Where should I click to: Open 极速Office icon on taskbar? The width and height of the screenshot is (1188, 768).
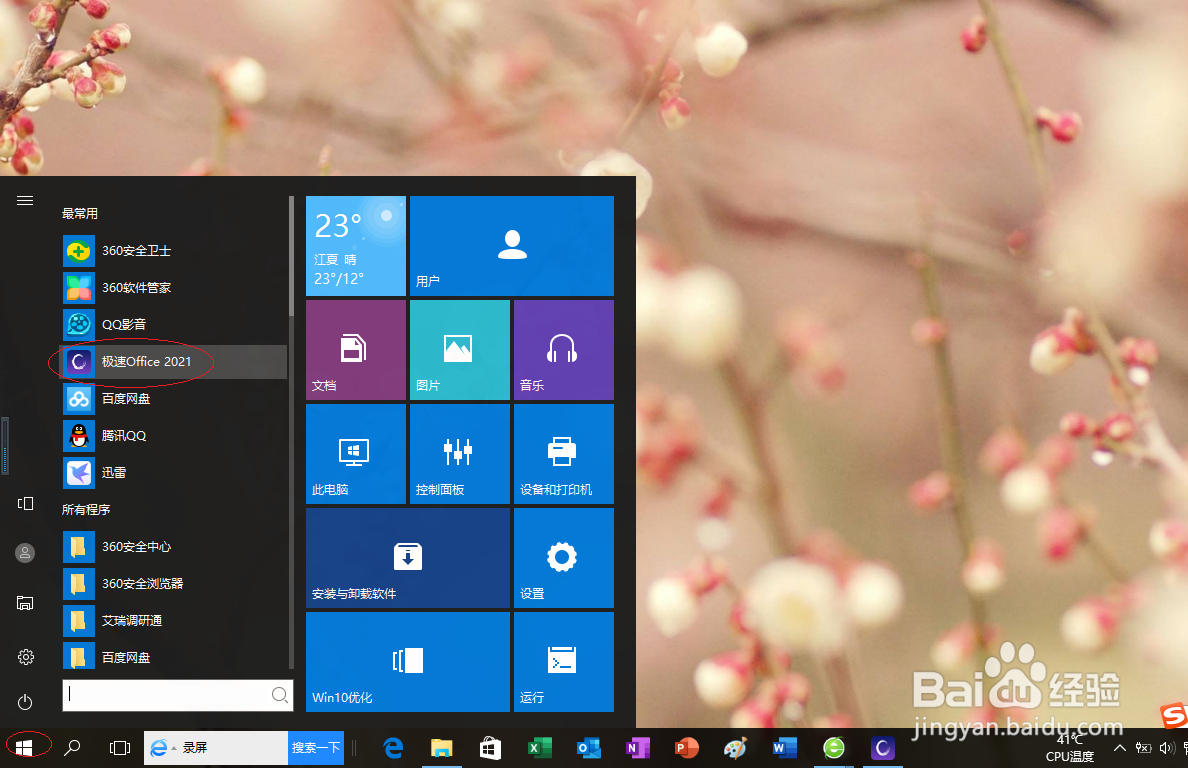coord(882,748)
